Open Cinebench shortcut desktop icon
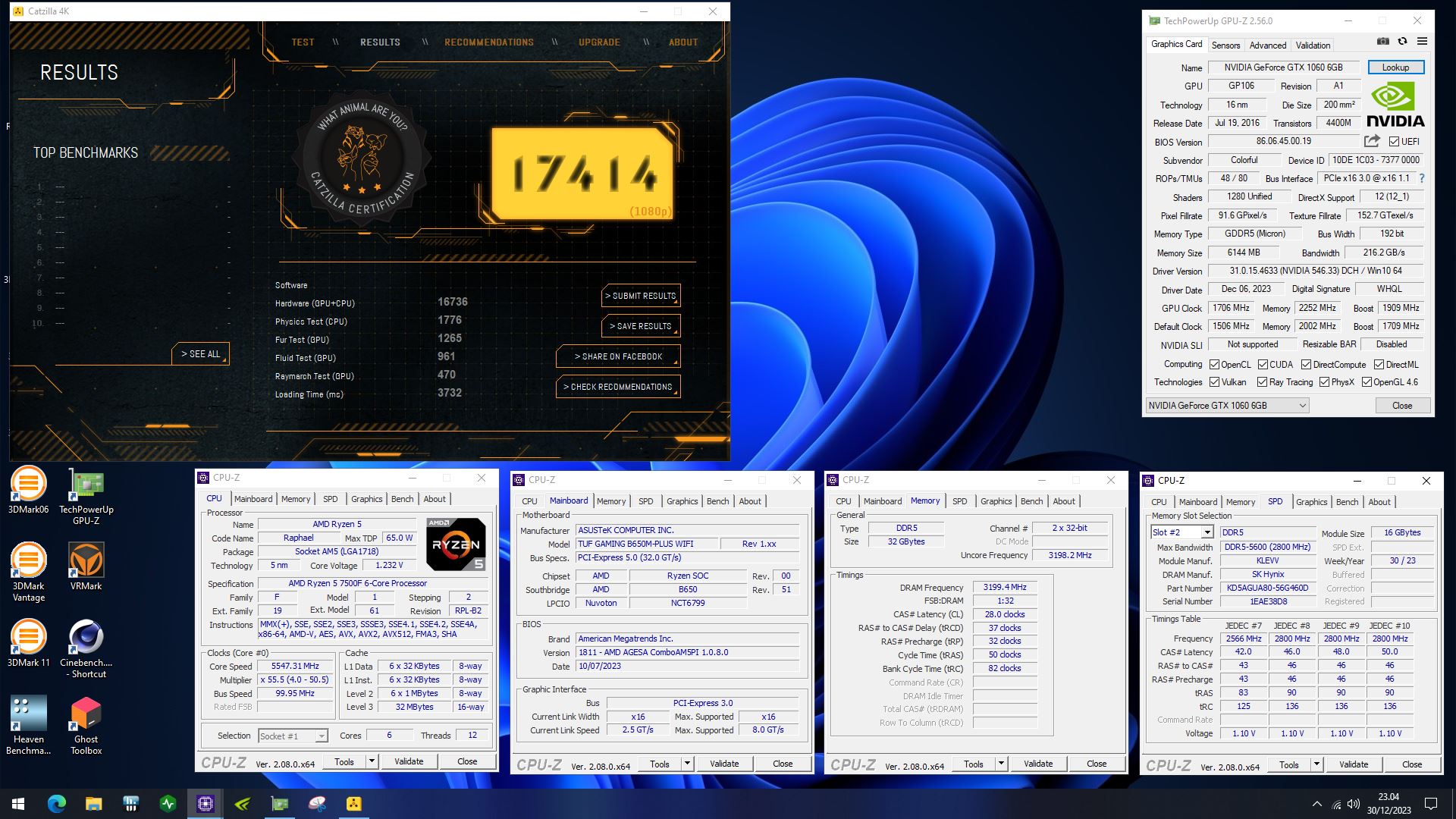Image resolution: width=1456 pixels, height=819 pixels. tap(86, 649)
